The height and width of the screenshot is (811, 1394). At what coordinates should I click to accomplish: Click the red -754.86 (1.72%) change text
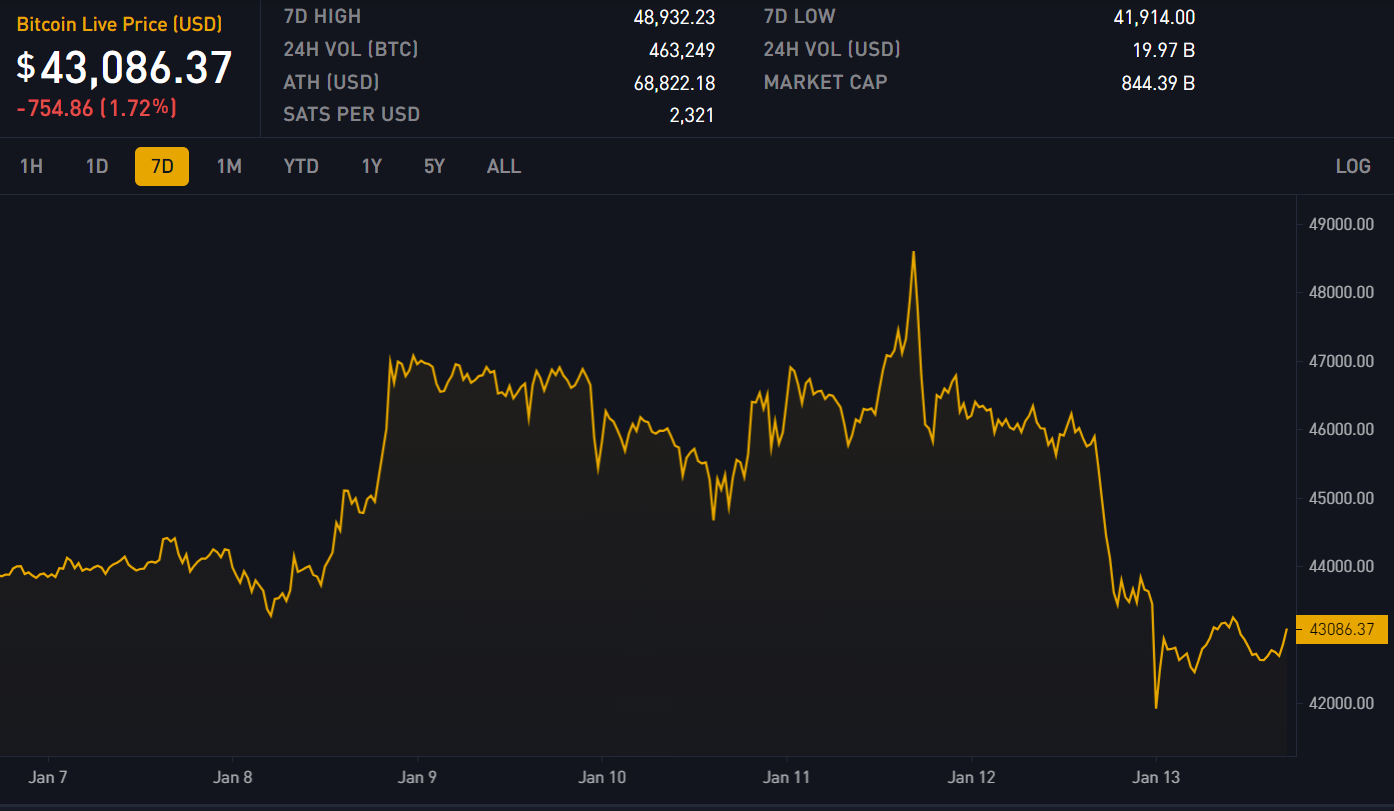coord(97,108)
